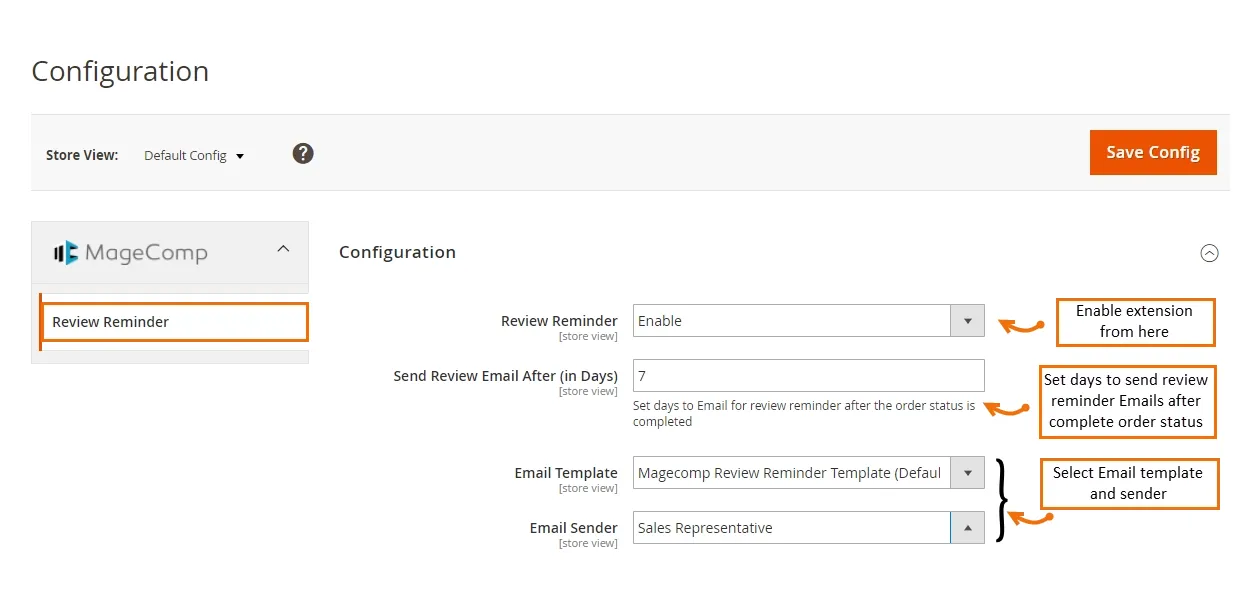Click the Email Template dropdown arrow
This screenshot has width=1250, height=600.
(967, 473)
